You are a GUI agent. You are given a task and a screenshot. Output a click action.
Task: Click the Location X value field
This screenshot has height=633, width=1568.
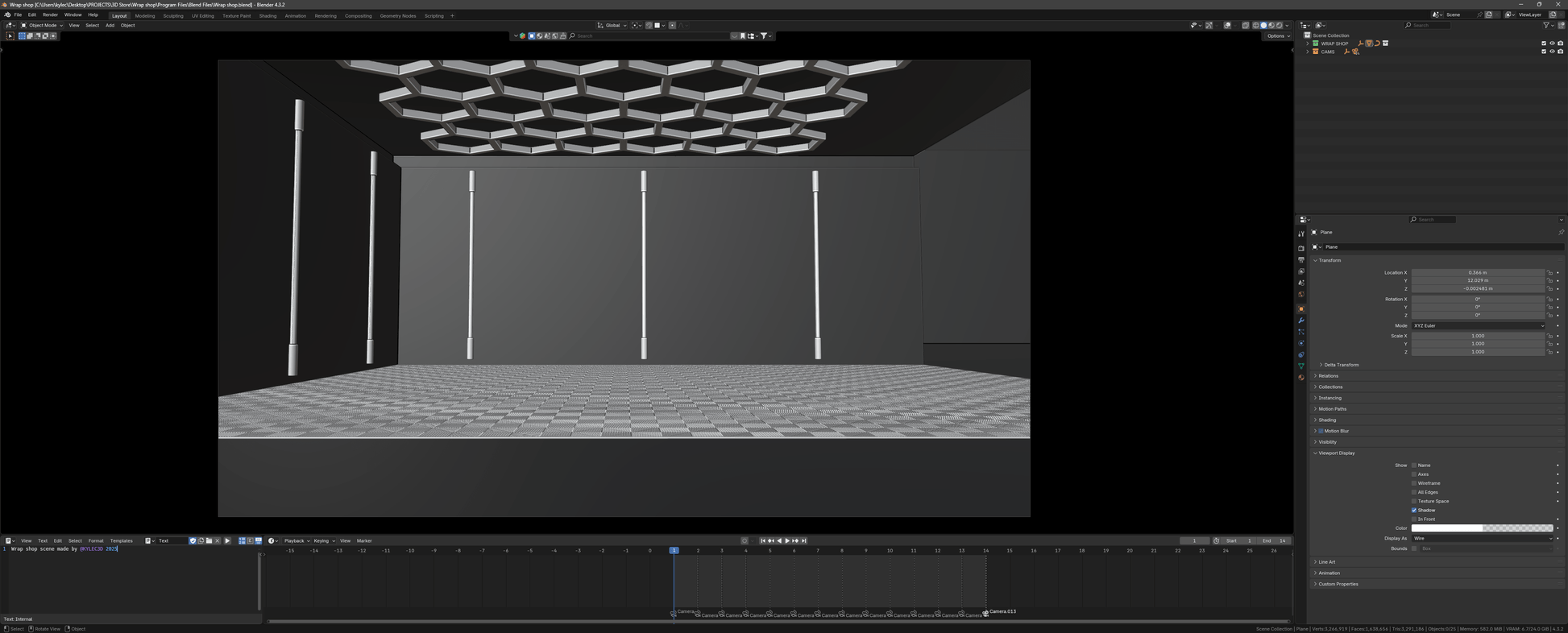point(1477,273)
